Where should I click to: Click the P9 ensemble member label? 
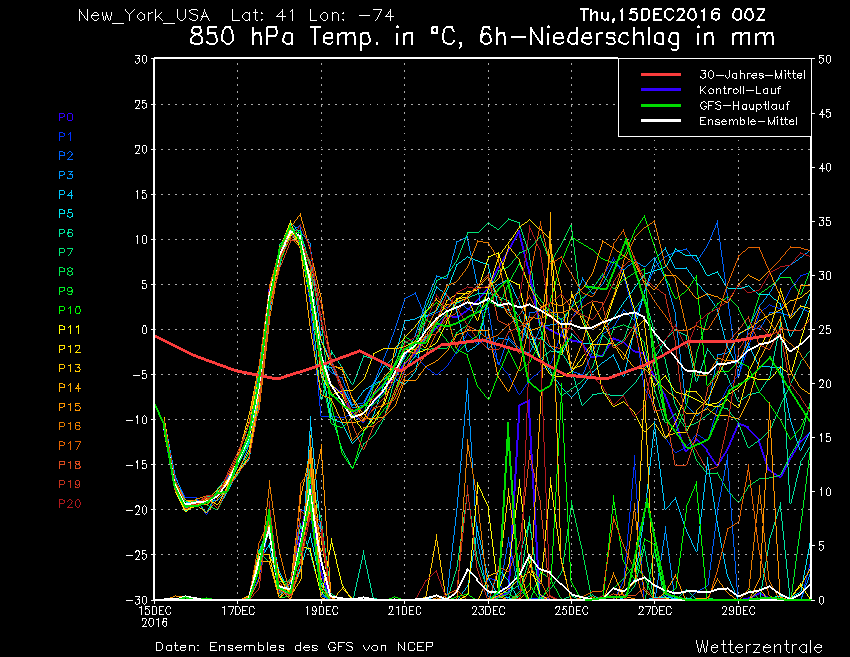(66, 291)
